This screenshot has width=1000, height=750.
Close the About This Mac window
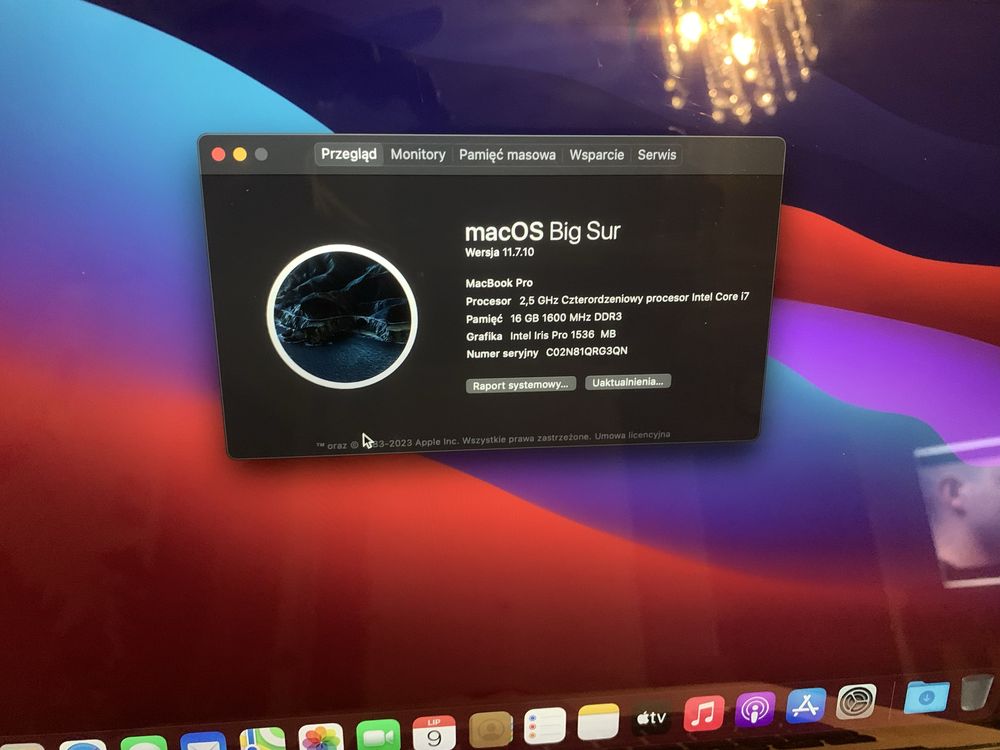[218, 154]
